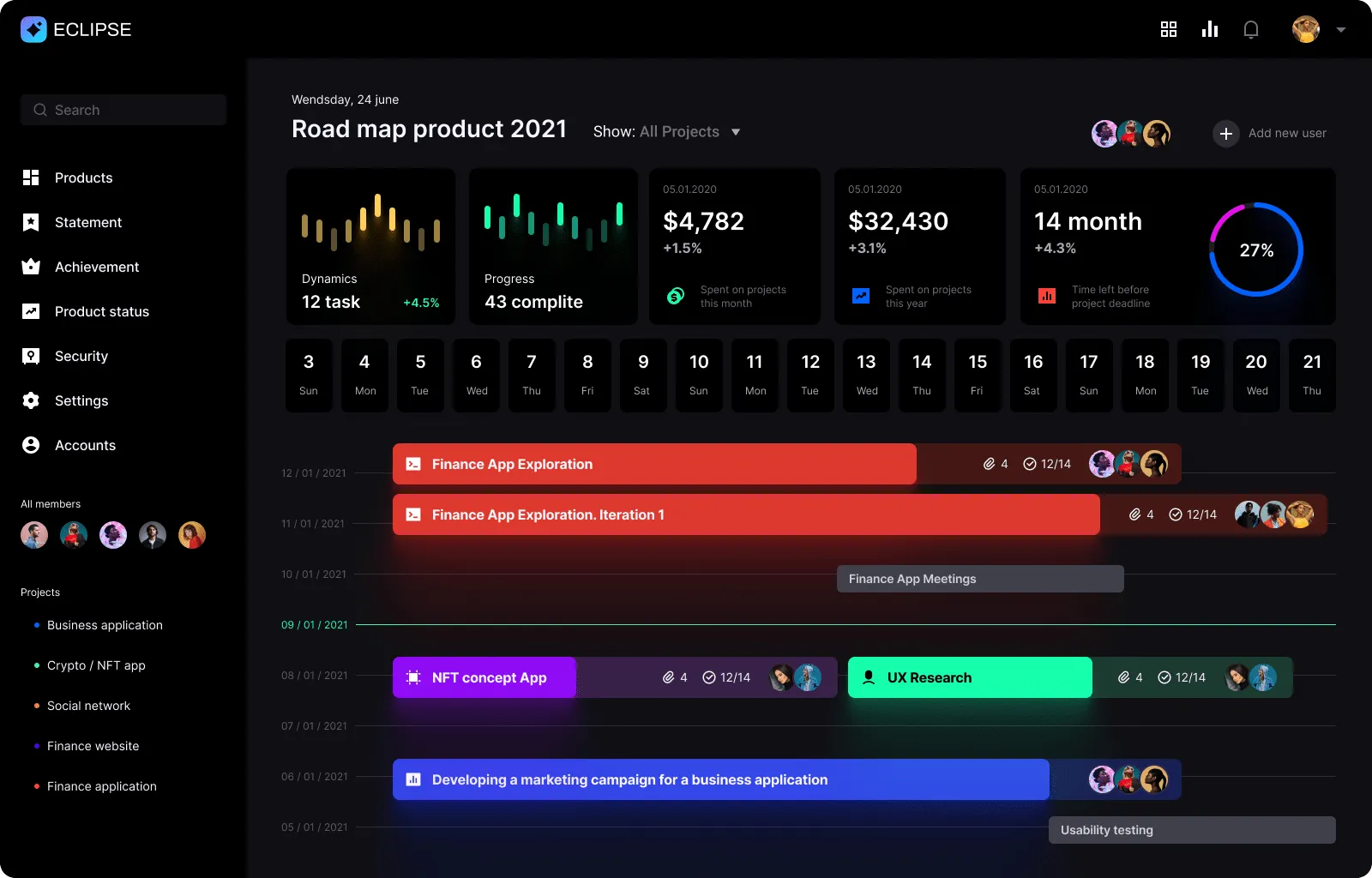Open the Products menu item

[83, 177]
